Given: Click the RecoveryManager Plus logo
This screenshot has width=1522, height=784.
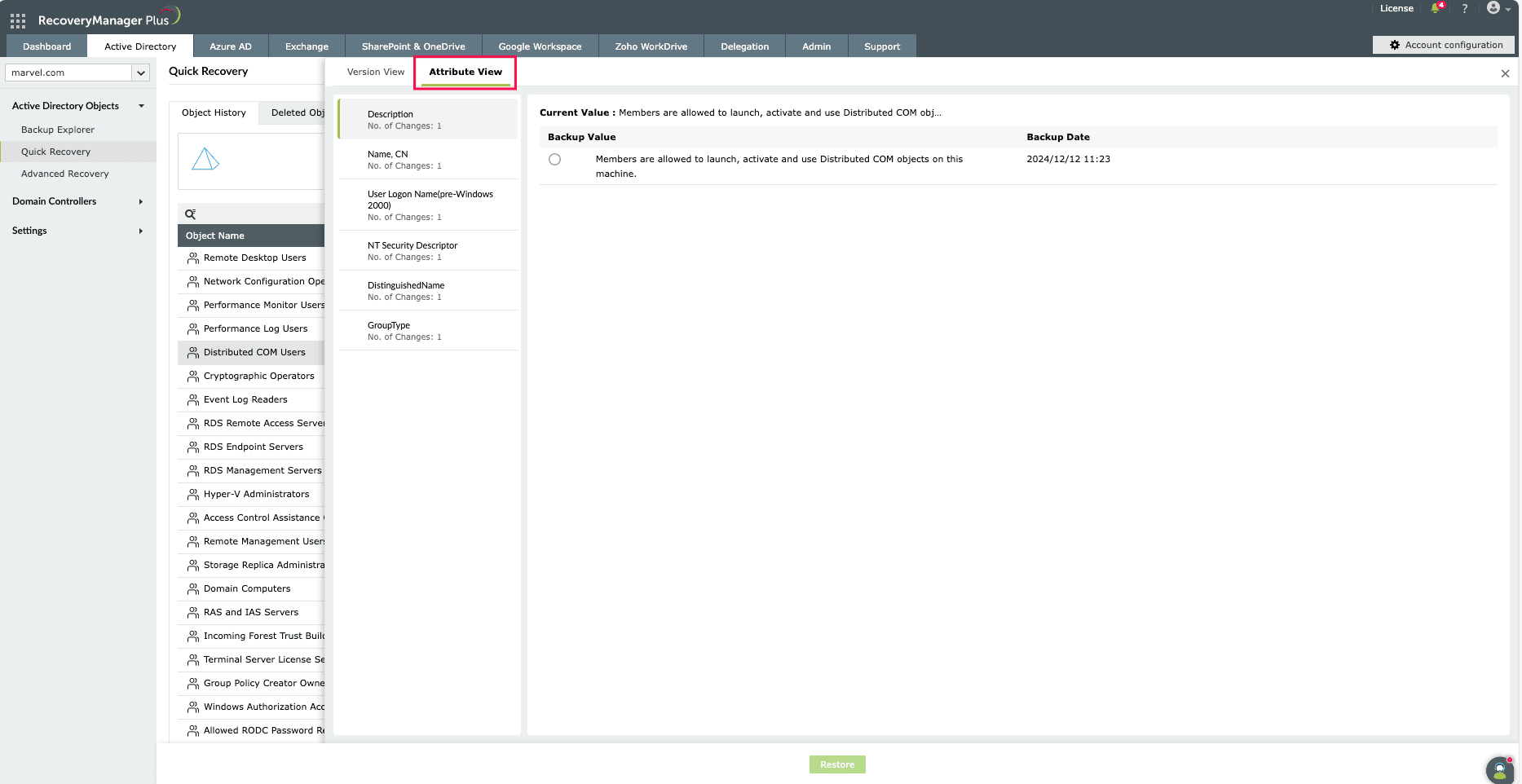Looking at the screenshot, I should (108, 18).
